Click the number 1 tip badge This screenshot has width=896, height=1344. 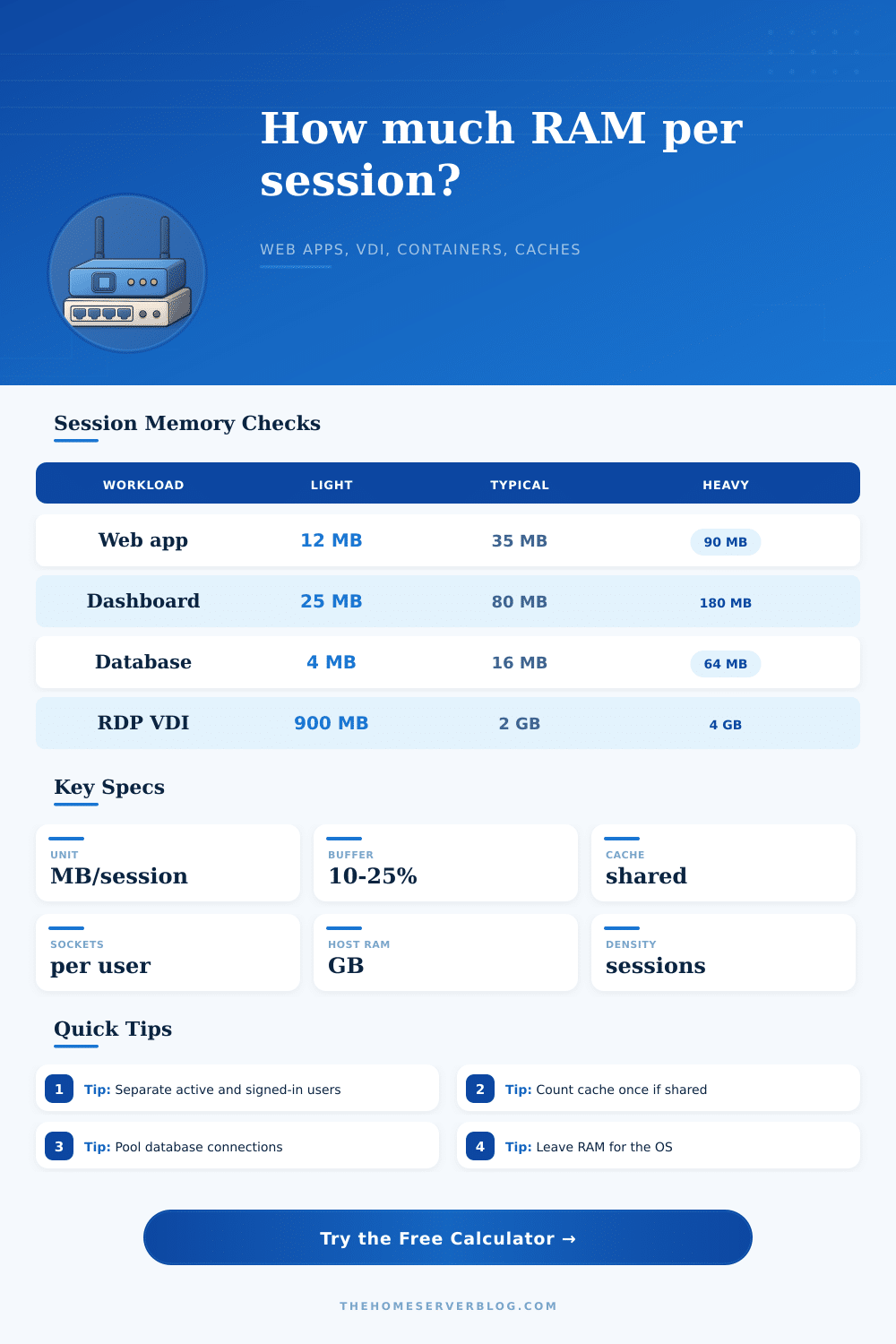pyautogui.click(x=59, y=1089)
